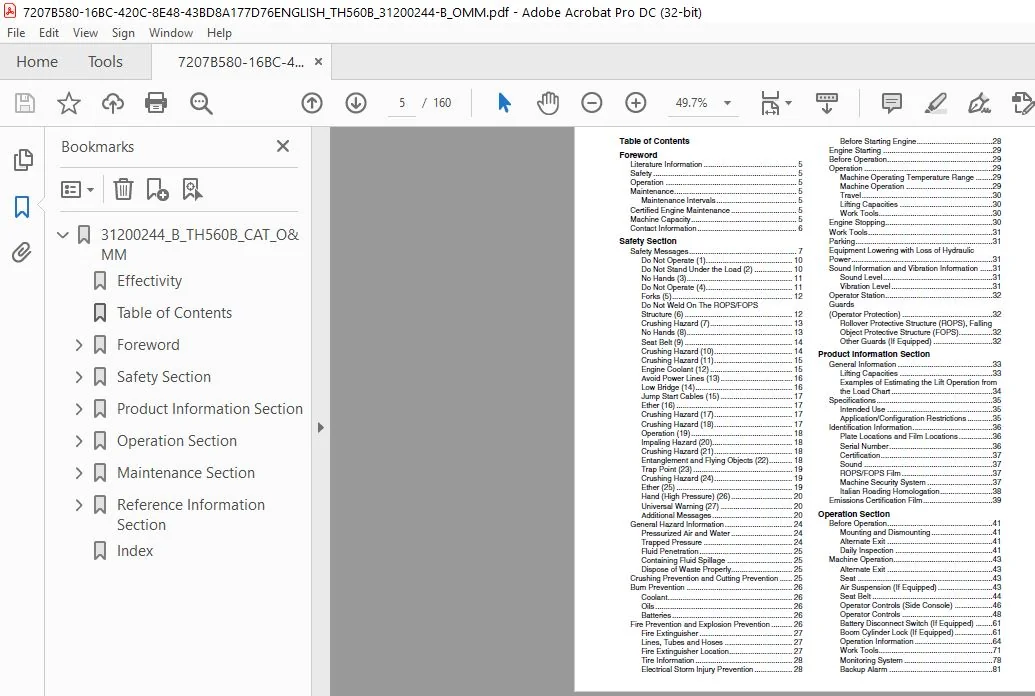
Task: Open the zoom level dropdown
Action: [727, 103]
